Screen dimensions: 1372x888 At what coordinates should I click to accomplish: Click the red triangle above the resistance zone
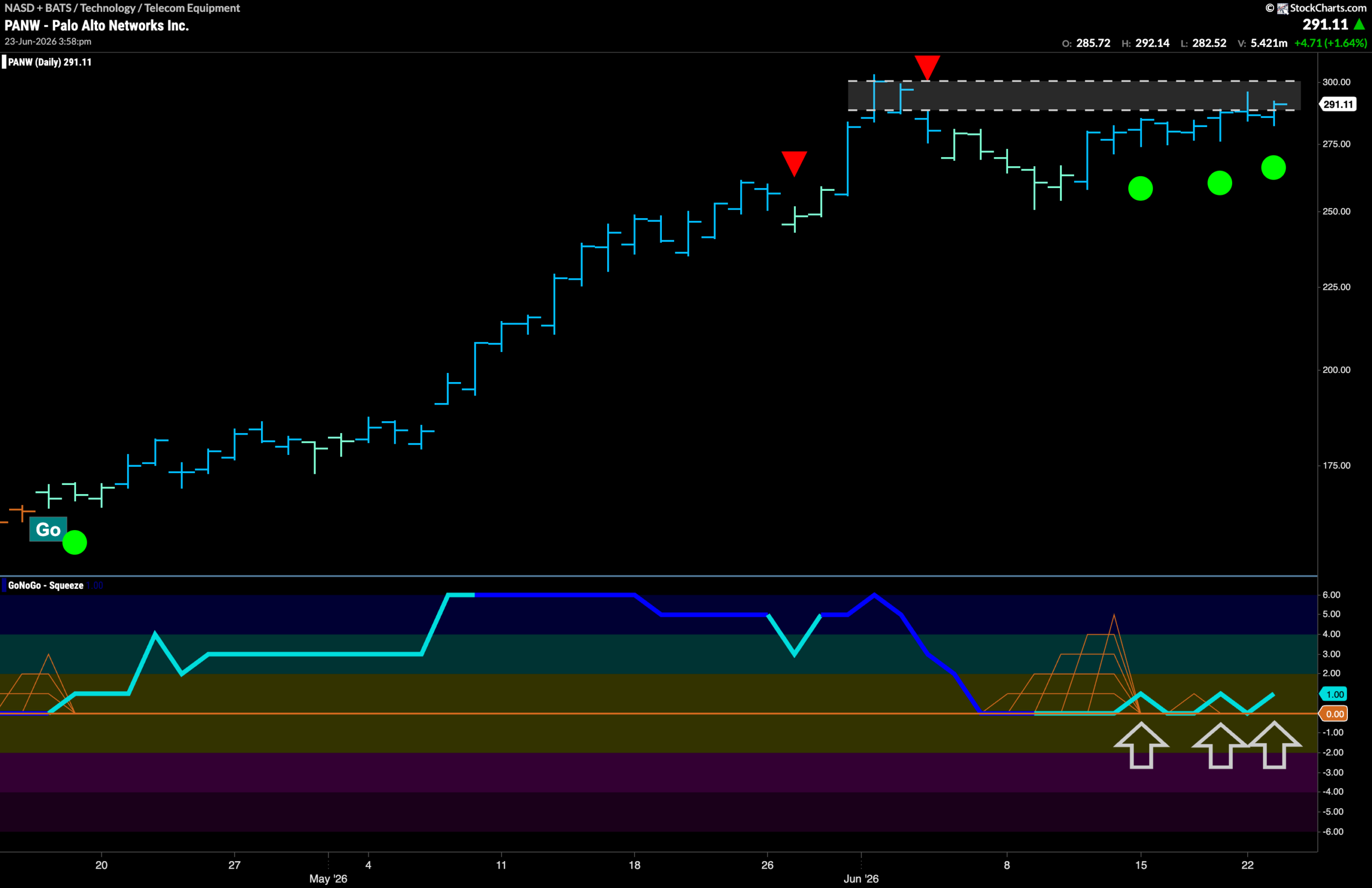tap(927, 68)
